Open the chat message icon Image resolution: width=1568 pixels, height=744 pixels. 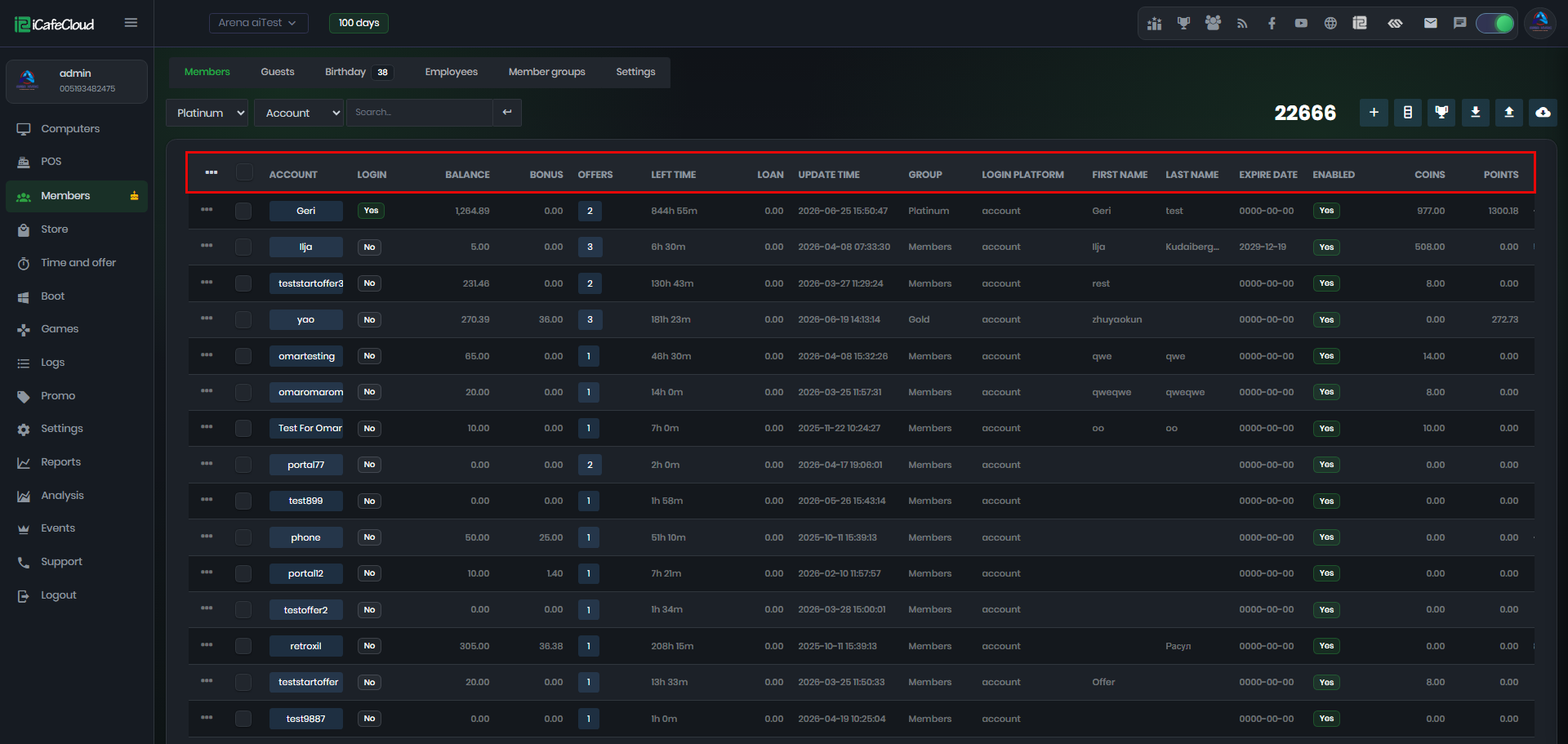pos(1459,24)
